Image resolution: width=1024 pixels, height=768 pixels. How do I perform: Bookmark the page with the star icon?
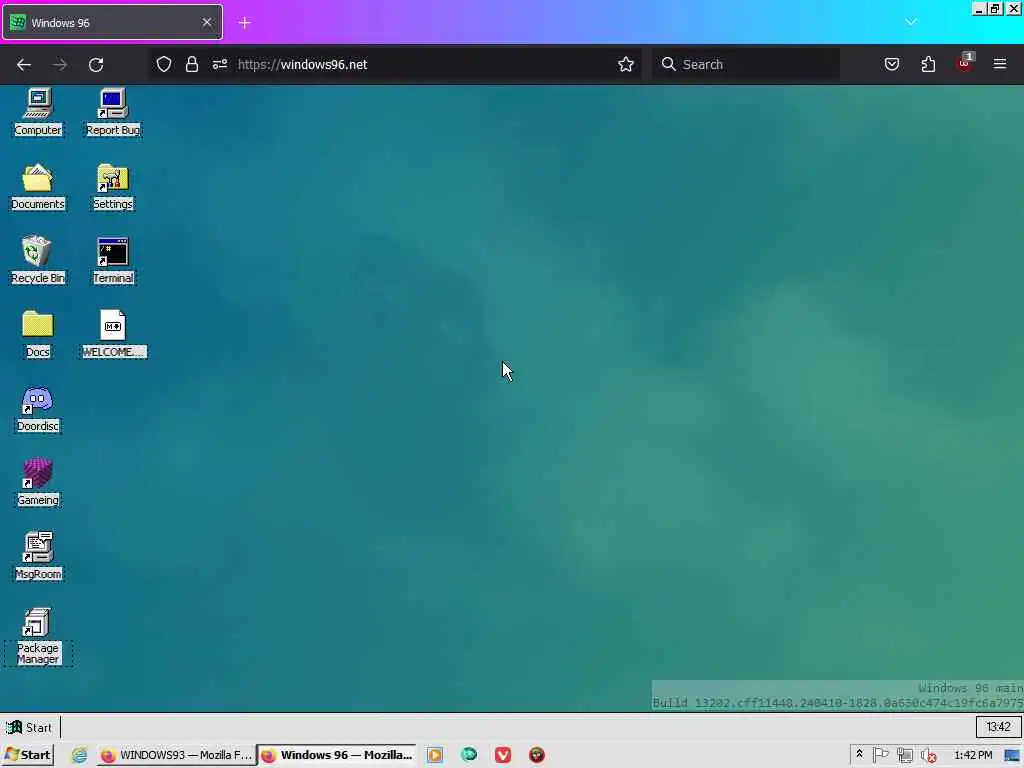(626, 64)
